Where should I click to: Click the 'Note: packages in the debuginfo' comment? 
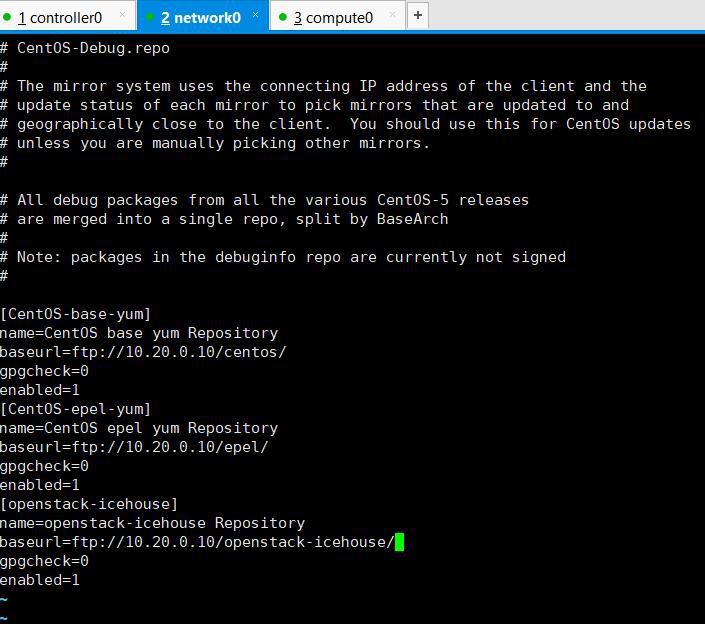tap(283, 257)
